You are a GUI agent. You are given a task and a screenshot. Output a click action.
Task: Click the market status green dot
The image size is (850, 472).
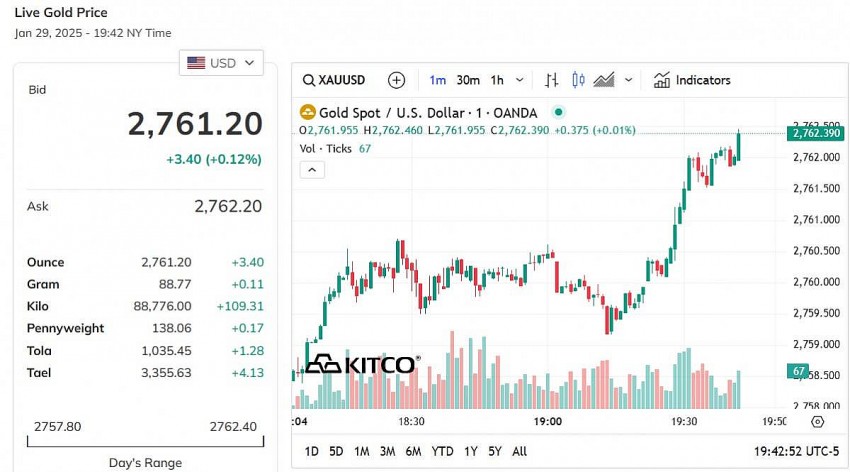pyautogui.click(x=558, y=112)
